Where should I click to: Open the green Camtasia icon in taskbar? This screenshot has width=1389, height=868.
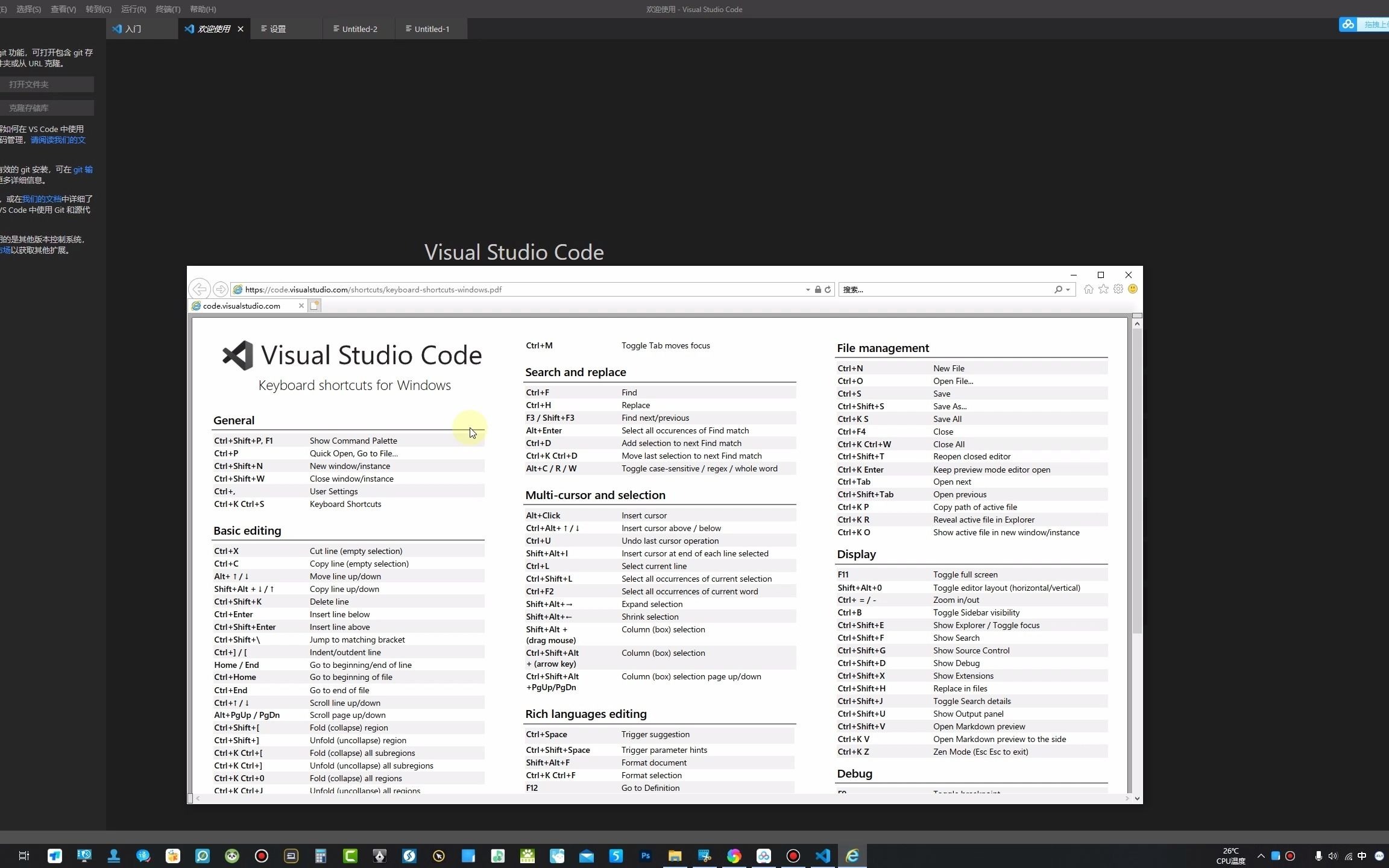coord(350,856)
